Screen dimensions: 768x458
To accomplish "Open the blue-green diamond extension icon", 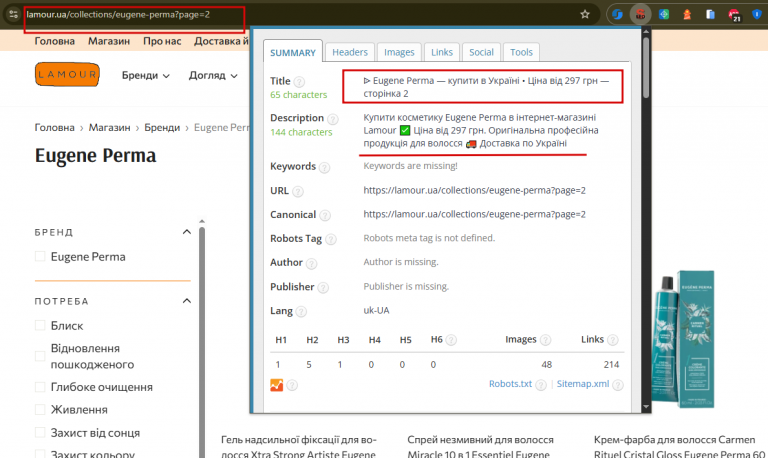I will tap(664, 14).
